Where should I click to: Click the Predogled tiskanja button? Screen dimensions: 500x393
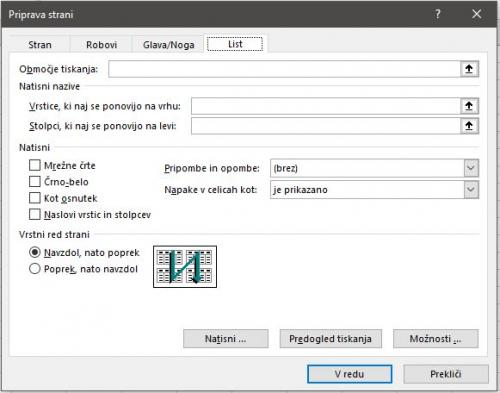click(330, 339)
